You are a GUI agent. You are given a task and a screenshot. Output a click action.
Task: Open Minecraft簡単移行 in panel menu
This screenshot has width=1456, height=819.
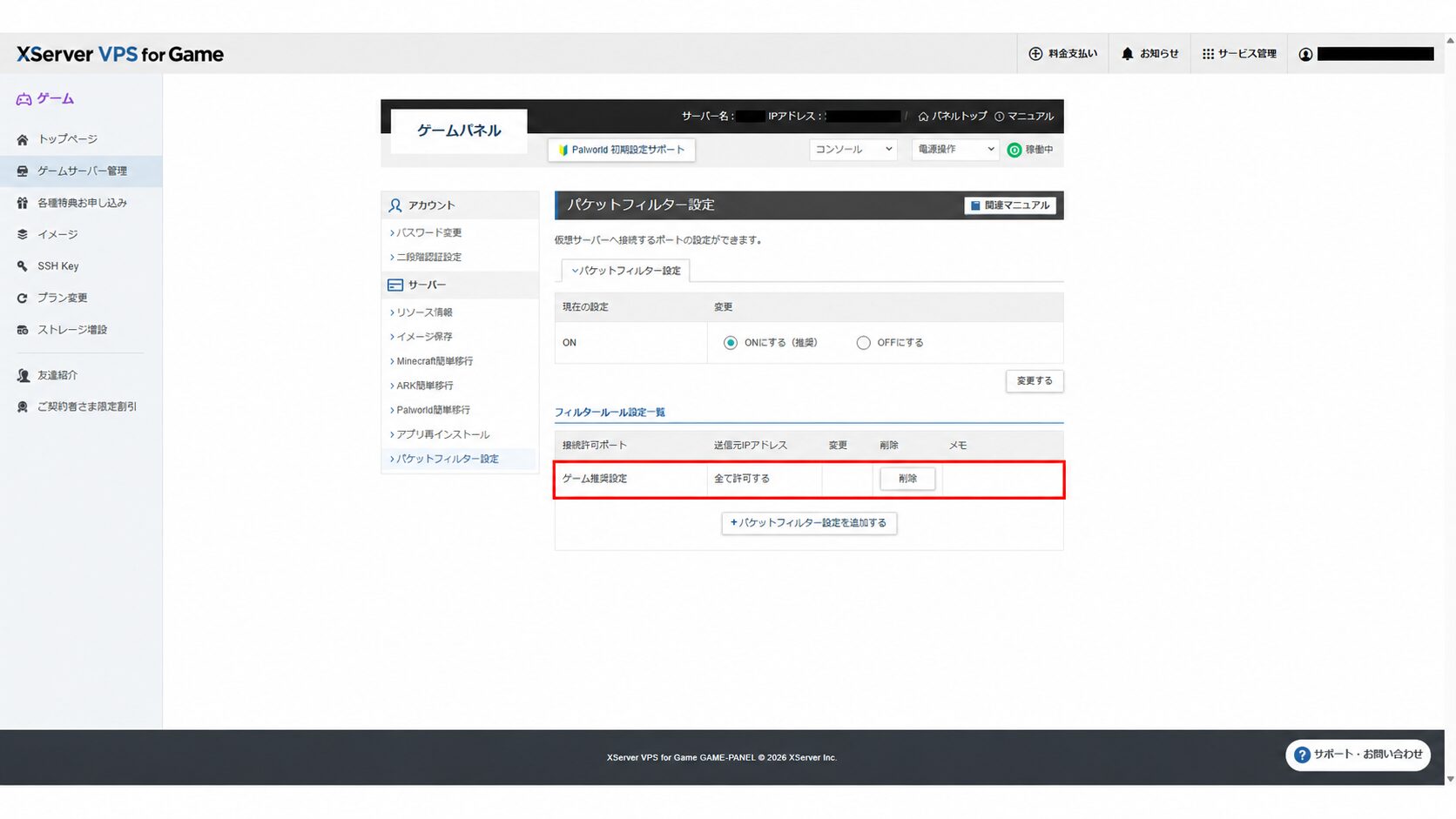pyautogui.click(x=434, y=361)
